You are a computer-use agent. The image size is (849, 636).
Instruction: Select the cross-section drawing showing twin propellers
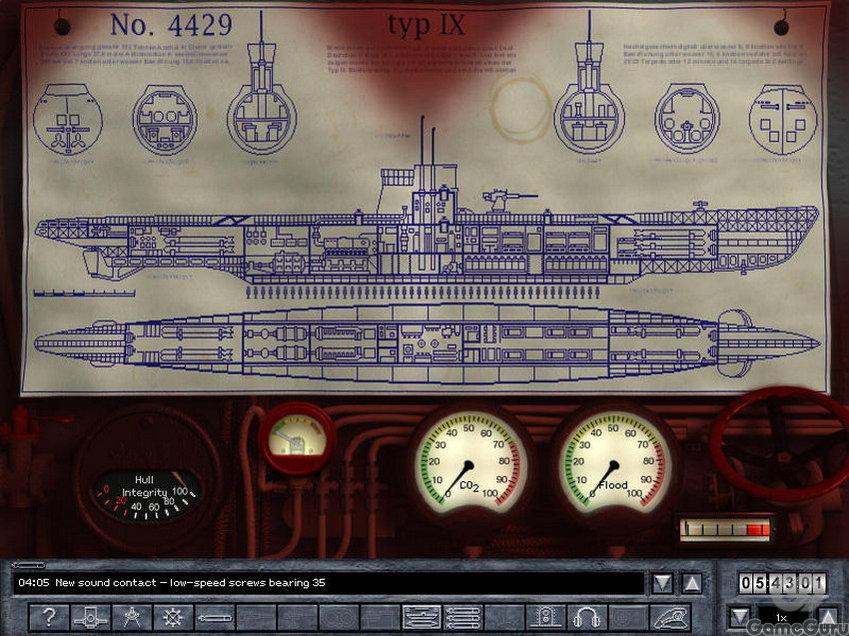click(x=68, y=120)
